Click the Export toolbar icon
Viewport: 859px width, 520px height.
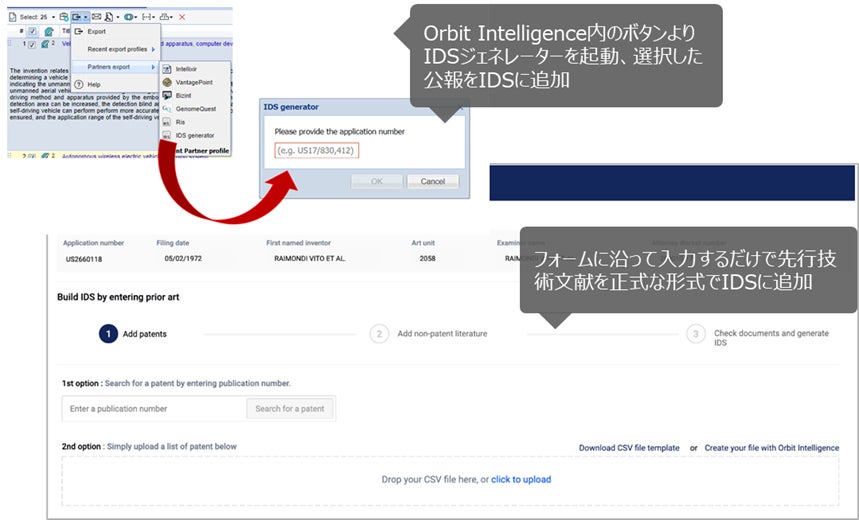pos(77,17)
